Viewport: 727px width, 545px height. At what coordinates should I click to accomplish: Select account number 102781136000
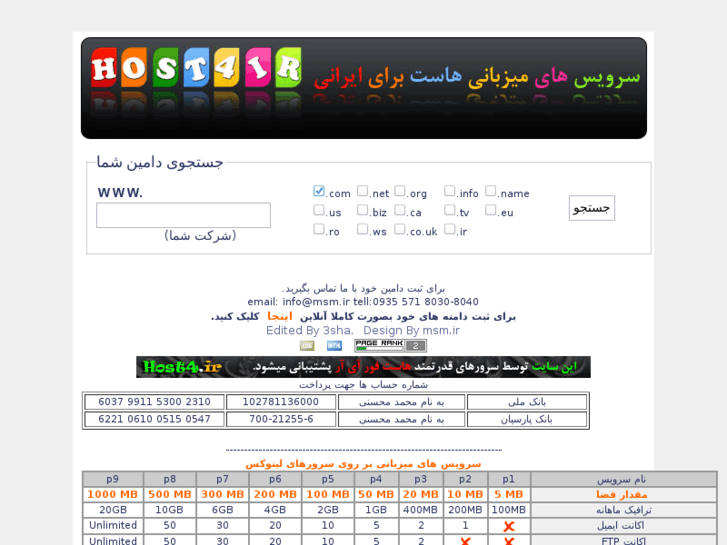tap(281, 402)
